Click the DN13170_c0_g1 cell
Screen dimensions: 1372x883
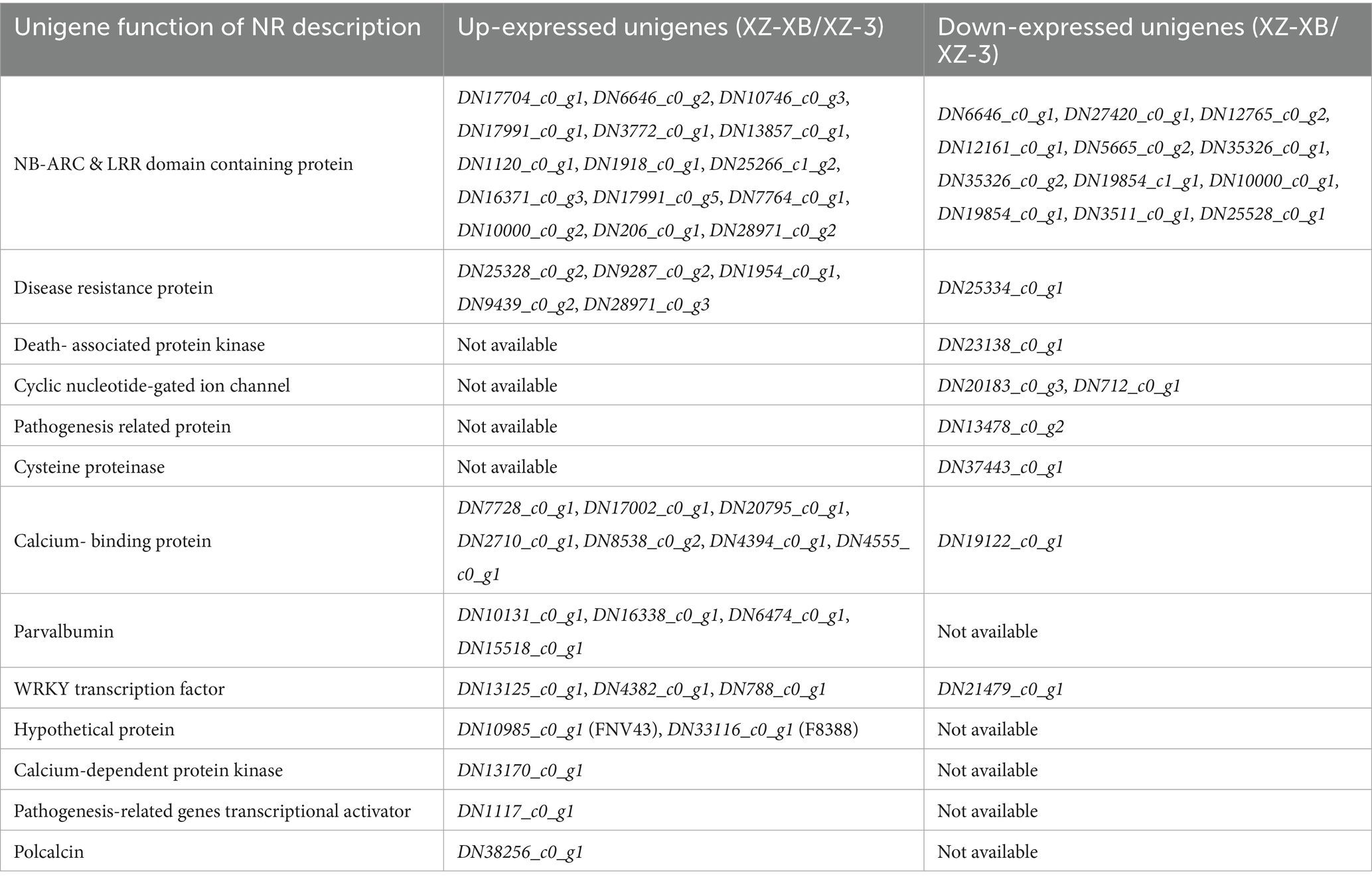point(520,771)
